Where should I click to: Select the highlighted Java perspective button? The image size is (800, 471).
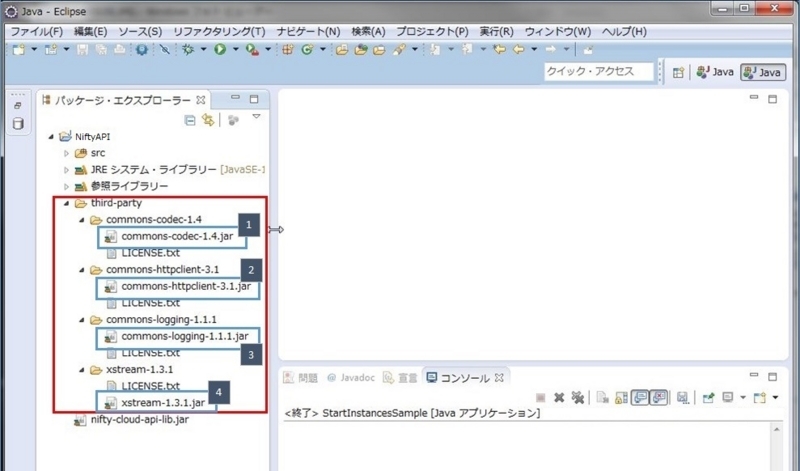pos(763,72)
